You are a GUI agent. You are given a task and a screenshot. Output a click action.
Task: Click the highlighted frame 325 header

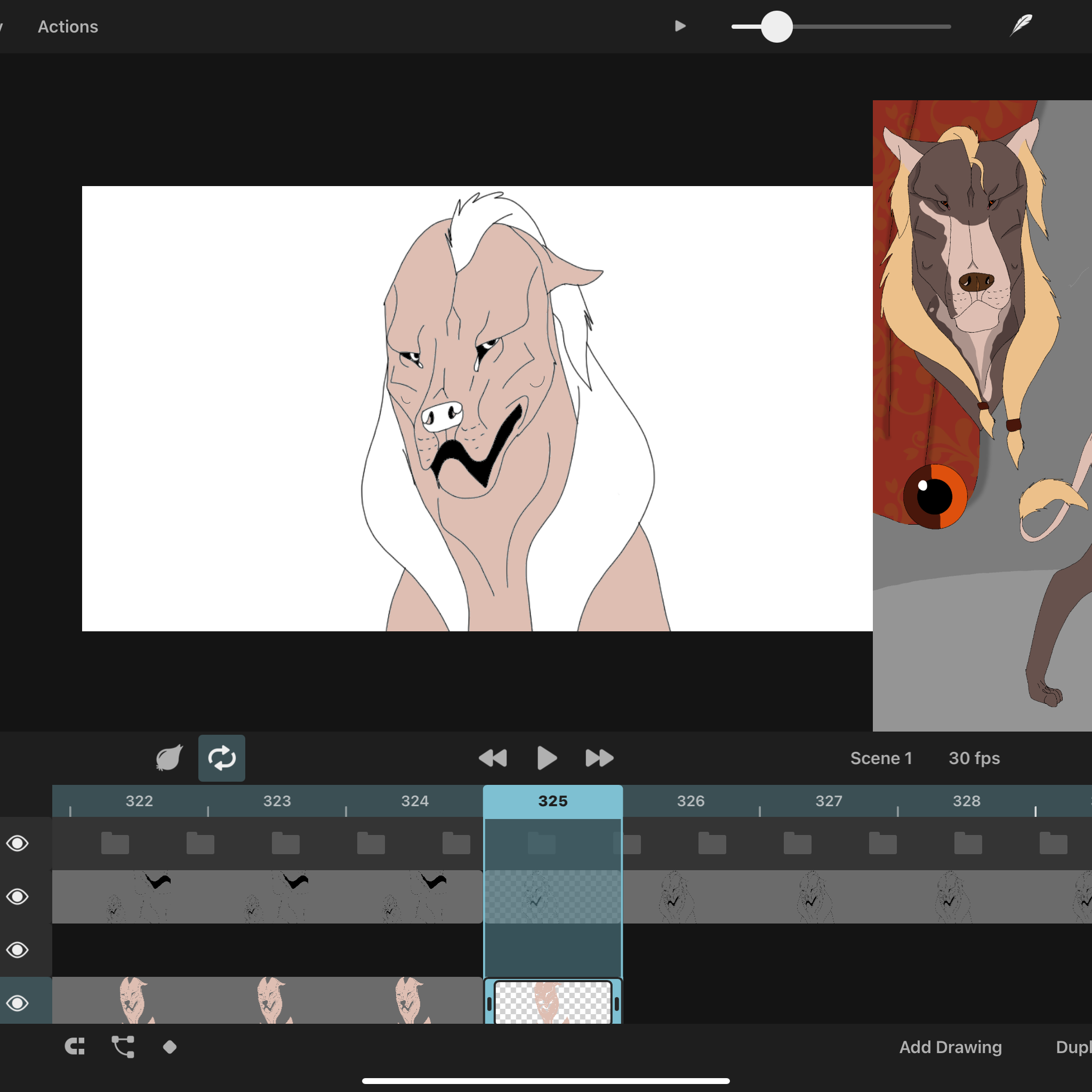553,801
